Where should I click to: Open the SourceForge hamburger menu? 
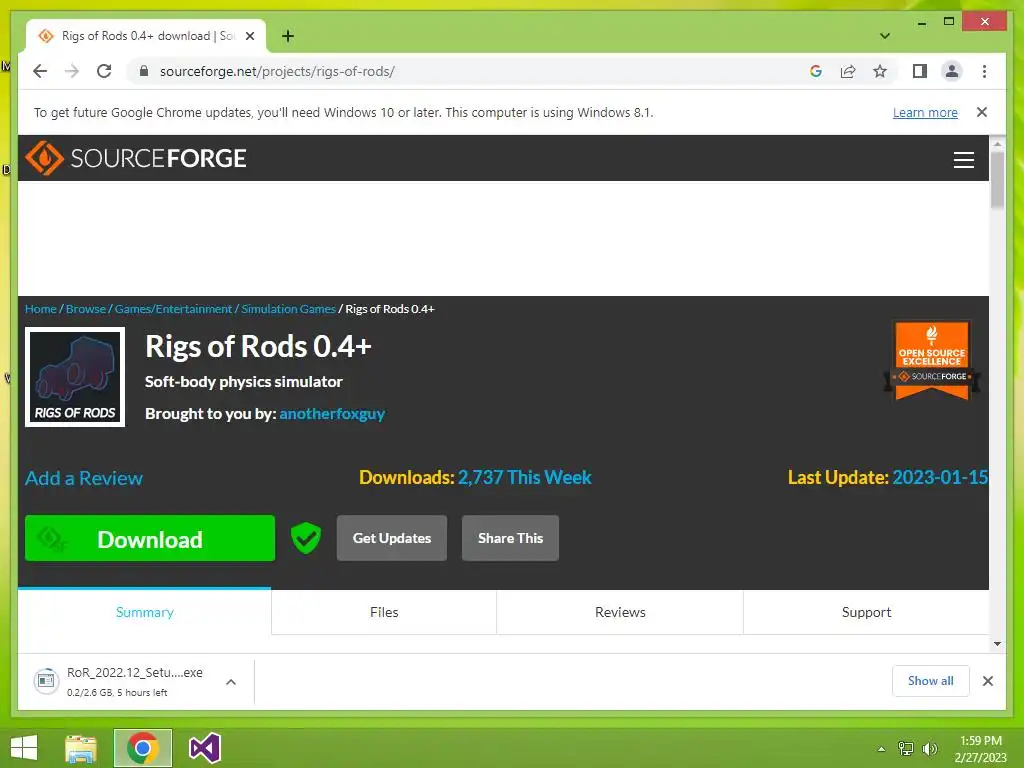coord(963,159)
